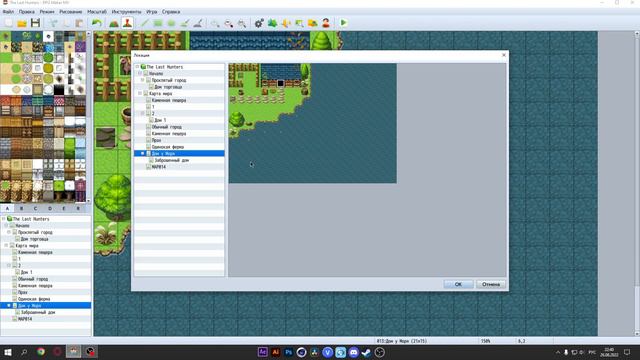The height and width of the screenshot is (360, 640).
Task: Click the map preview in Локация dialog
Action: coord(313,123)
